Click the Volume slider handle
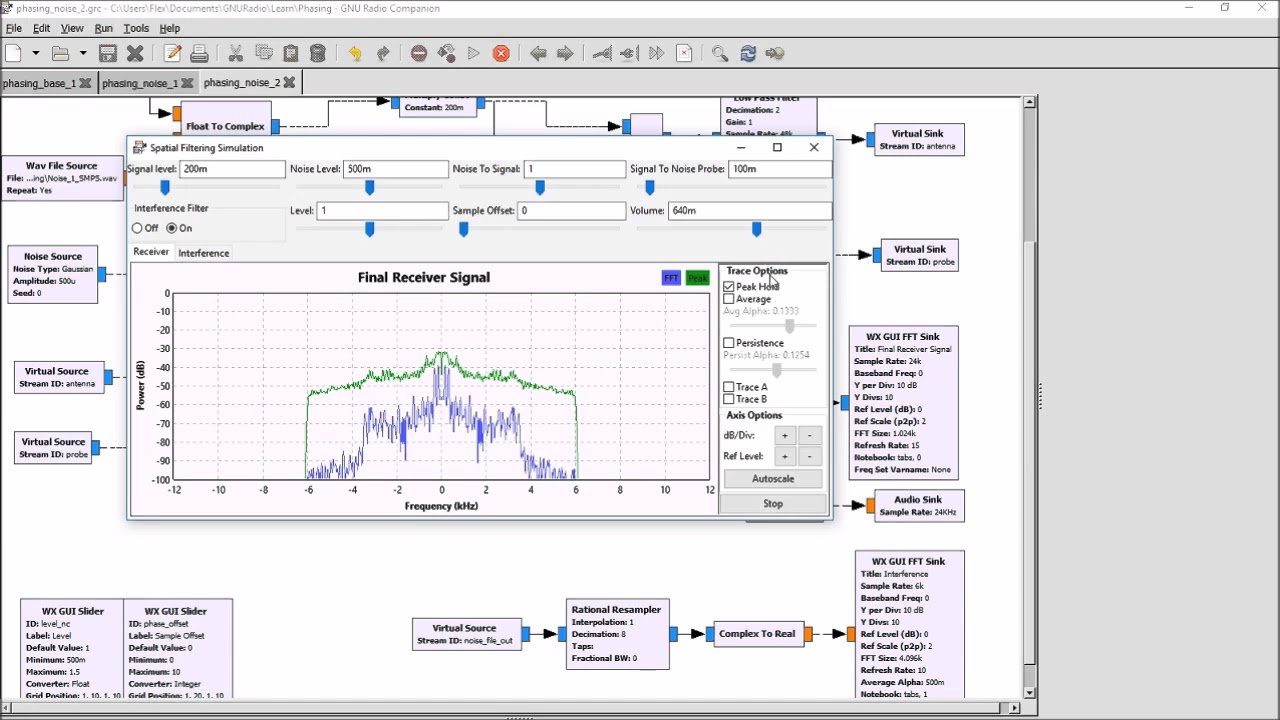This screenshot has width=1280, height=720. pyautogui.click(x=756, y=230)
